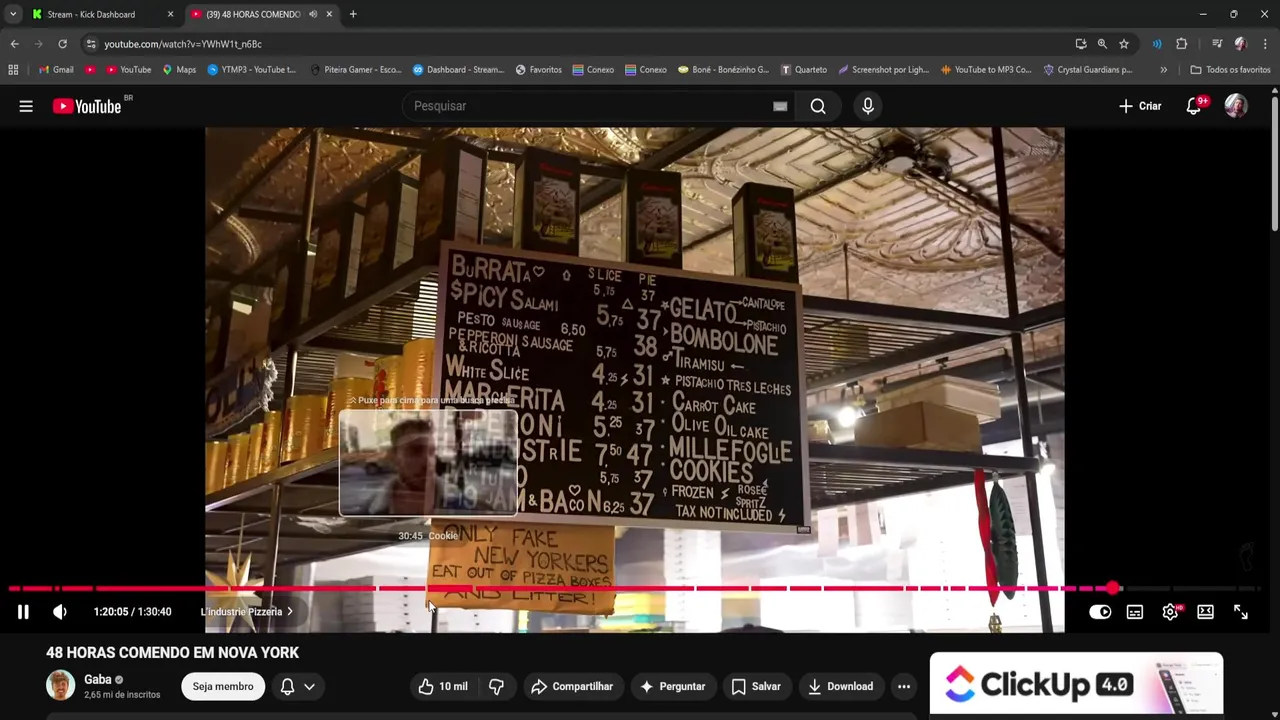Open zoom indicator in address bar
Screen dimensions: 1280x720
coord(1102,44)
